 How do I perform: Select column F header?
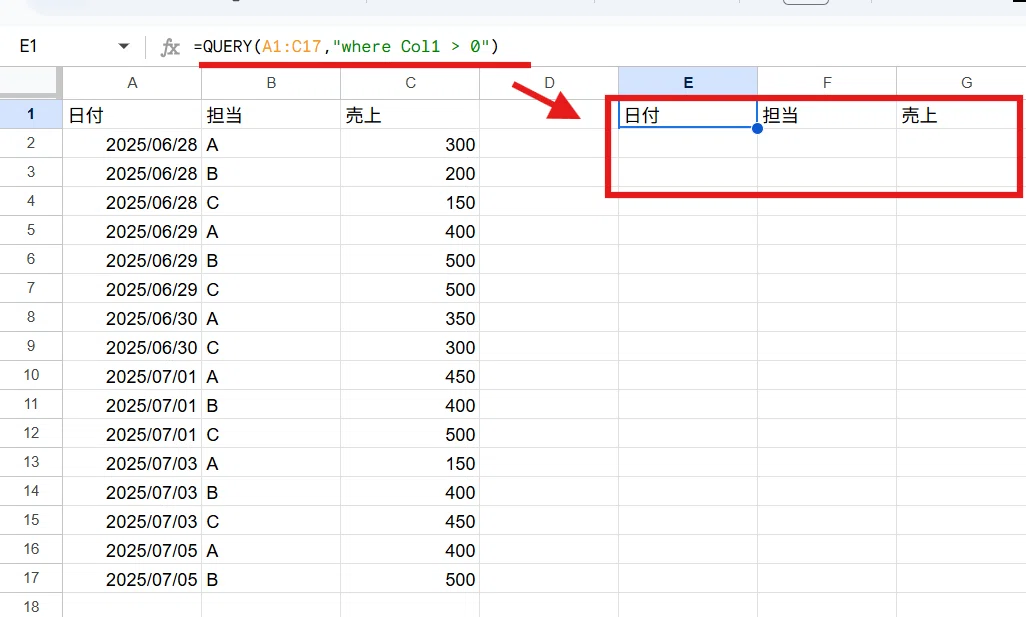(x=827, y=83)
